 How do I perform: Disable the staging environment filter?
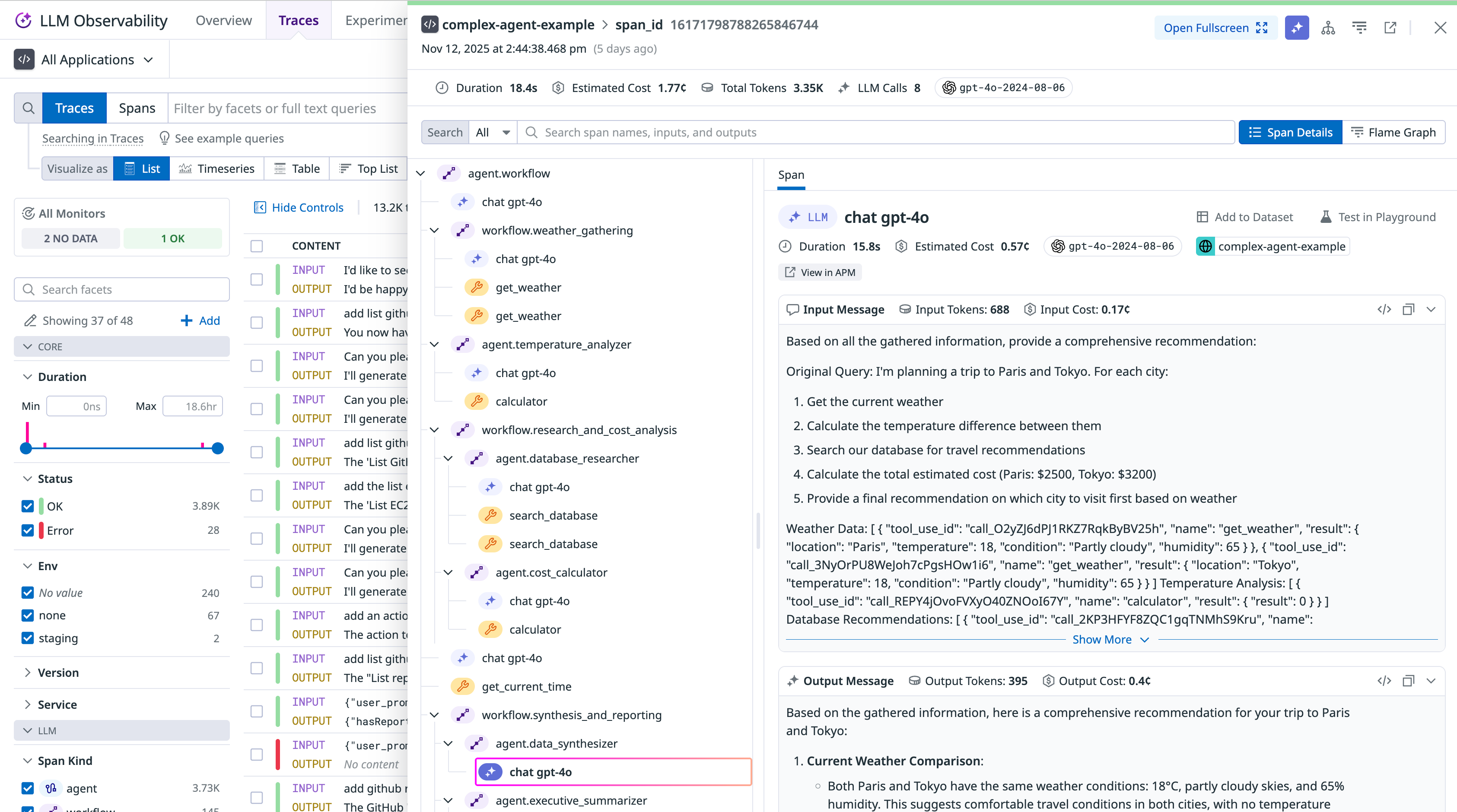[x=28, y=638]
